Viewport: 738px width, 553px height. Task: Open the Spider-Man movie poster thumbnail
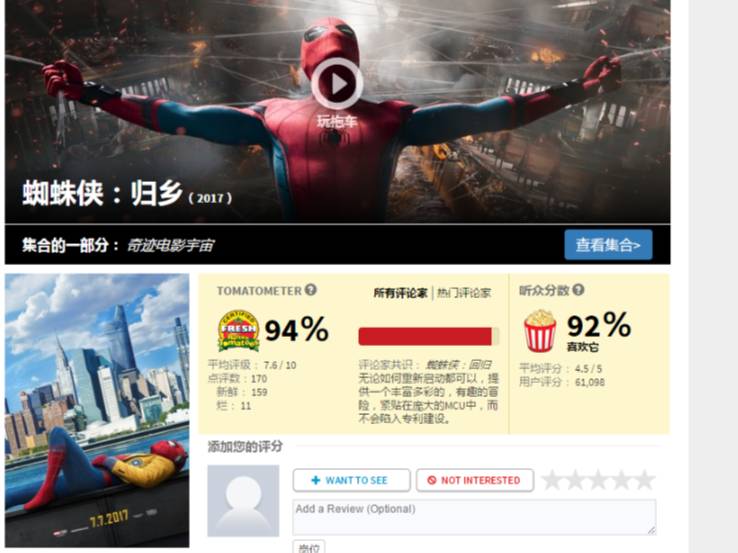pyautogui.click(x=97, y=410)
